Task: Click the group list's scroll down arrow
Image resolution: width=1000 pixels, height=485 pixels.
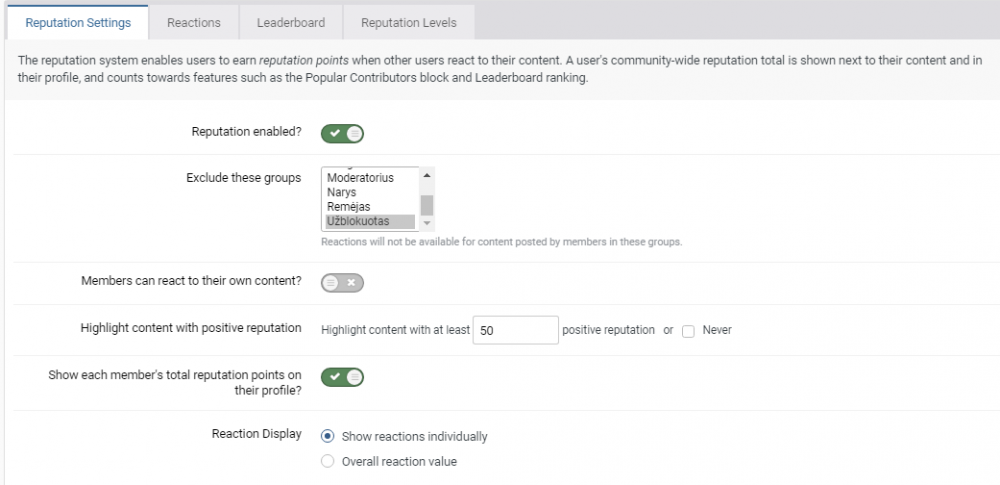Action: [x=427, y=224]
